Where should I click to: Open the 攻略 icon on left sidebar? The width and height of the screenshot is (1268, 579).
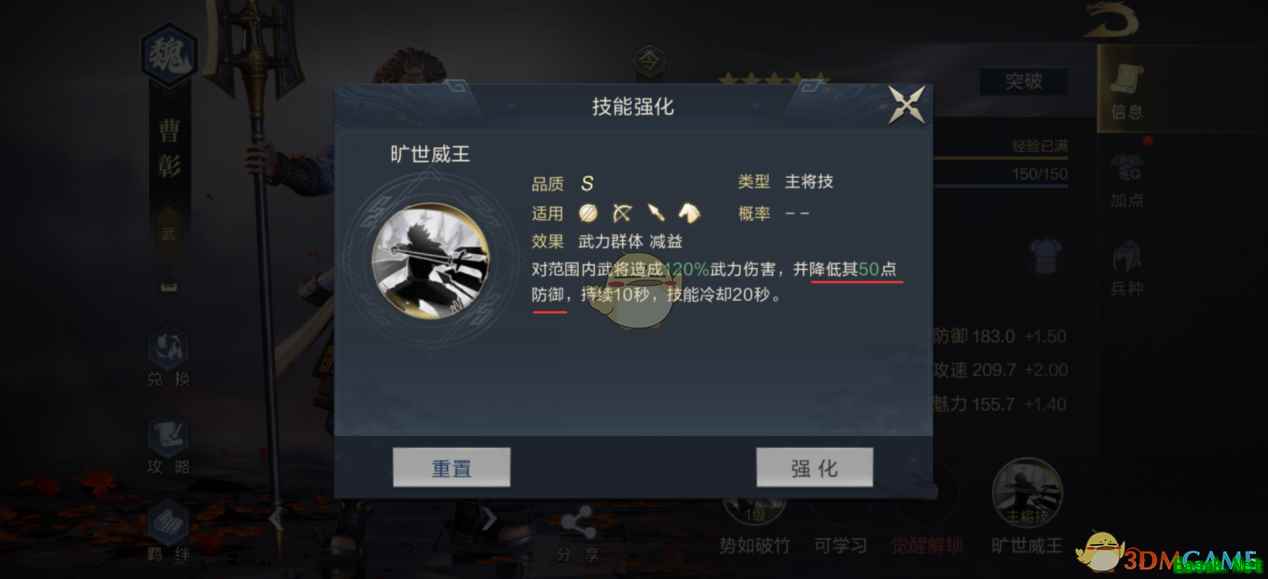tap(167, 447)
